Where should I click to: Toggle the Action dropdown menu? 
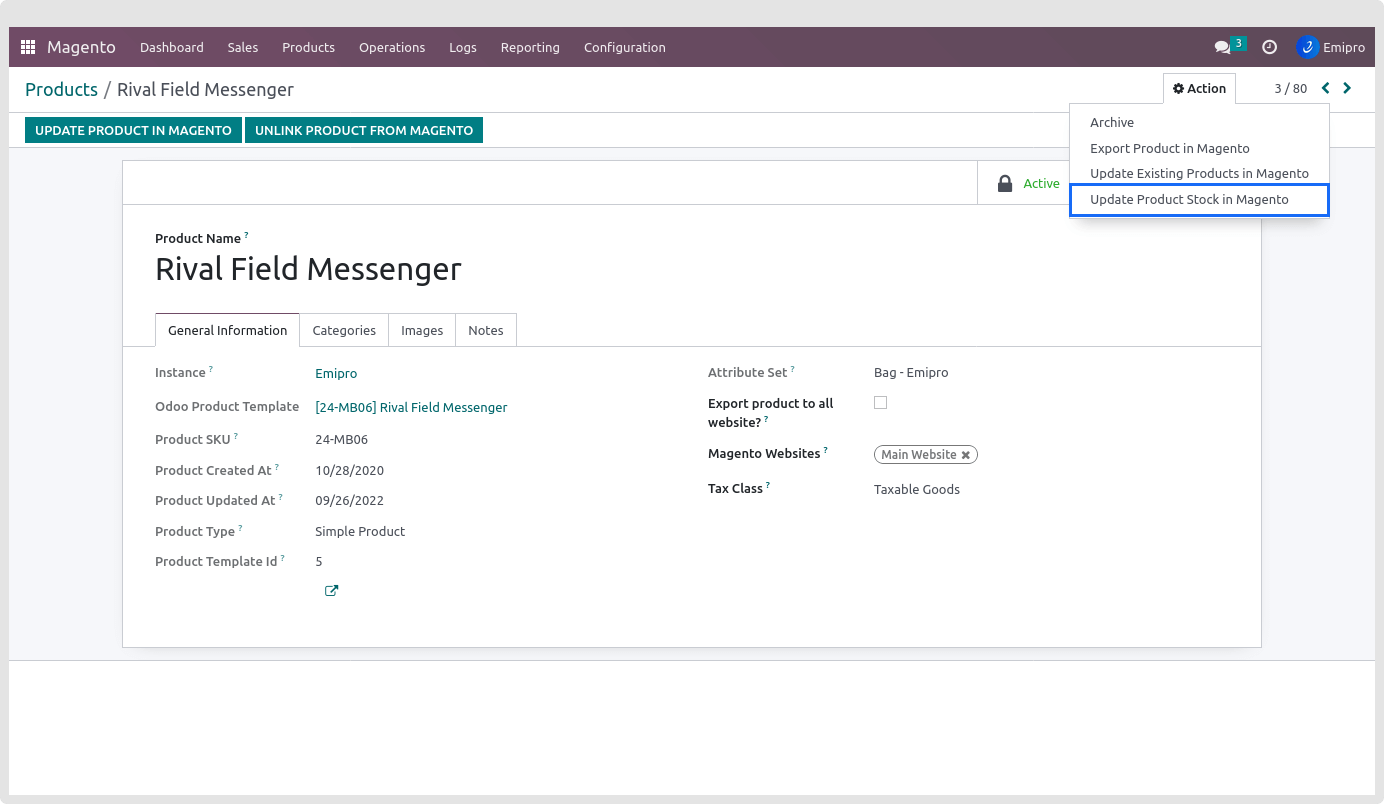pyautogui.click(x=1199, y=88)
